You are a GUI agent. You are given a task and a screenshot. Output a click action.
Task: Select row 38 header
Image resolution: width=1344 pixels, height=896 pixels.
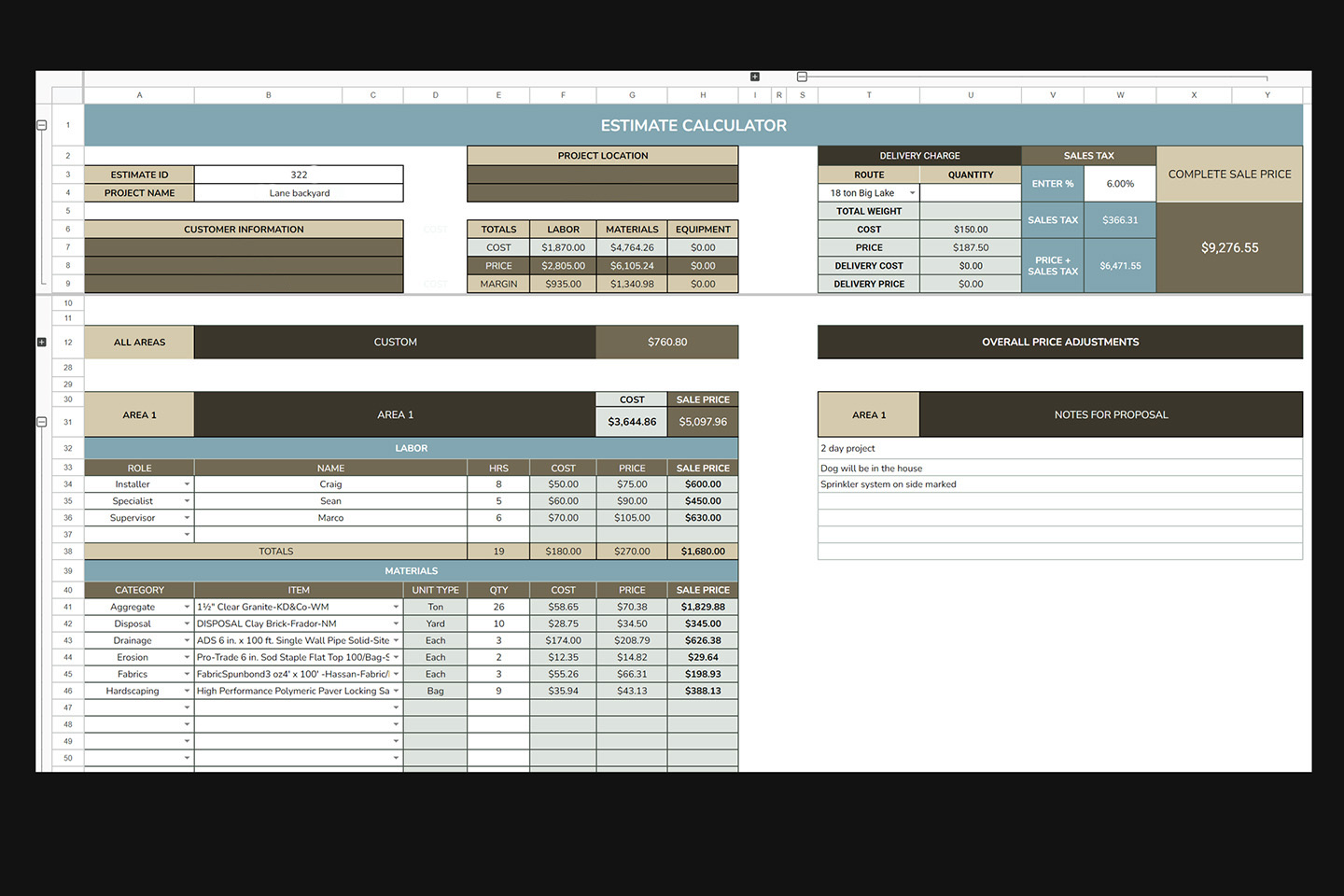point(67,552)
